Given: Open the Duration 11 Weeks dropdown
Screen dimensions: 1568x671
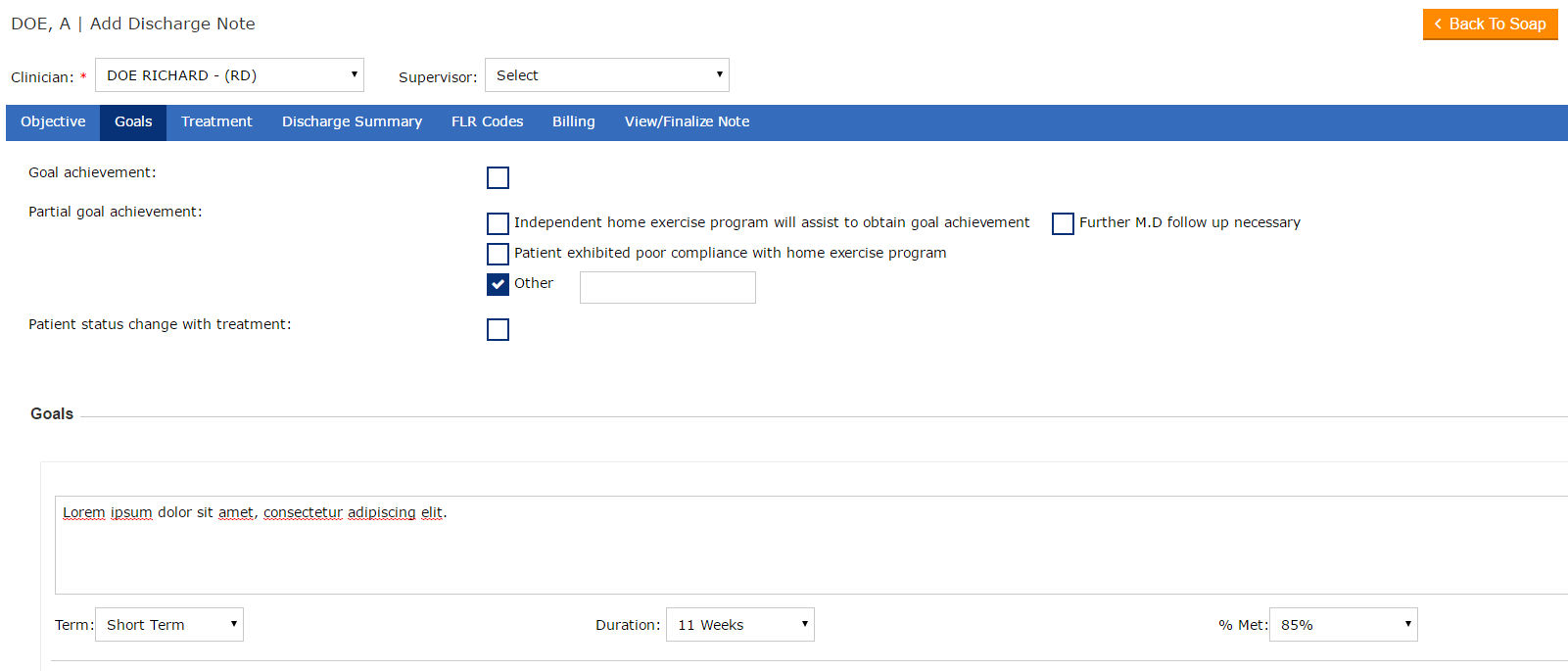Looking at the screenshot, I should point(739,625).
